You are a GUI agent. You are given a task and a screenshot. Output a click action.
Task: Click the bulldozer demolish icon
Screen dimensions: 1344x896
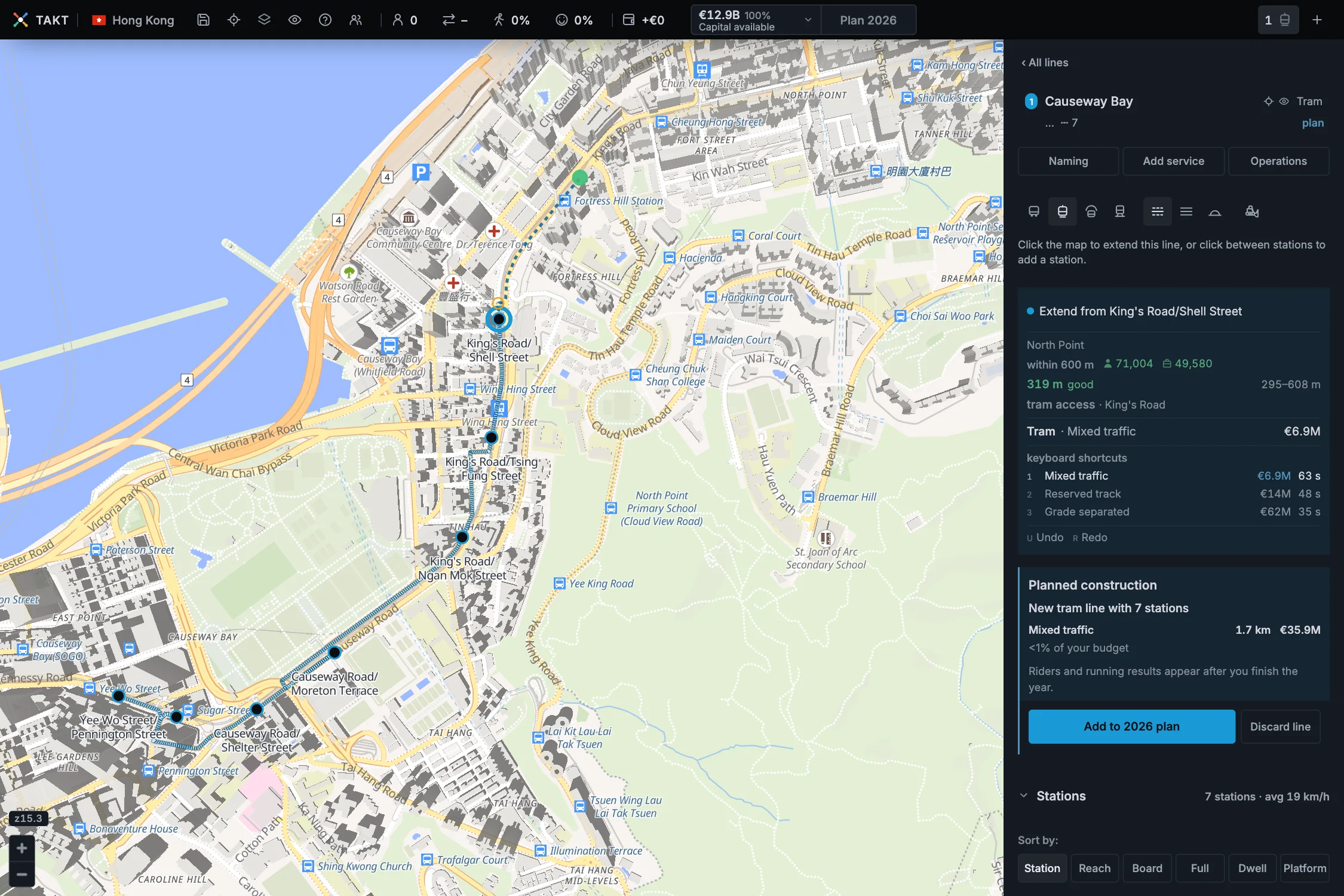(x=1252, y=211)
